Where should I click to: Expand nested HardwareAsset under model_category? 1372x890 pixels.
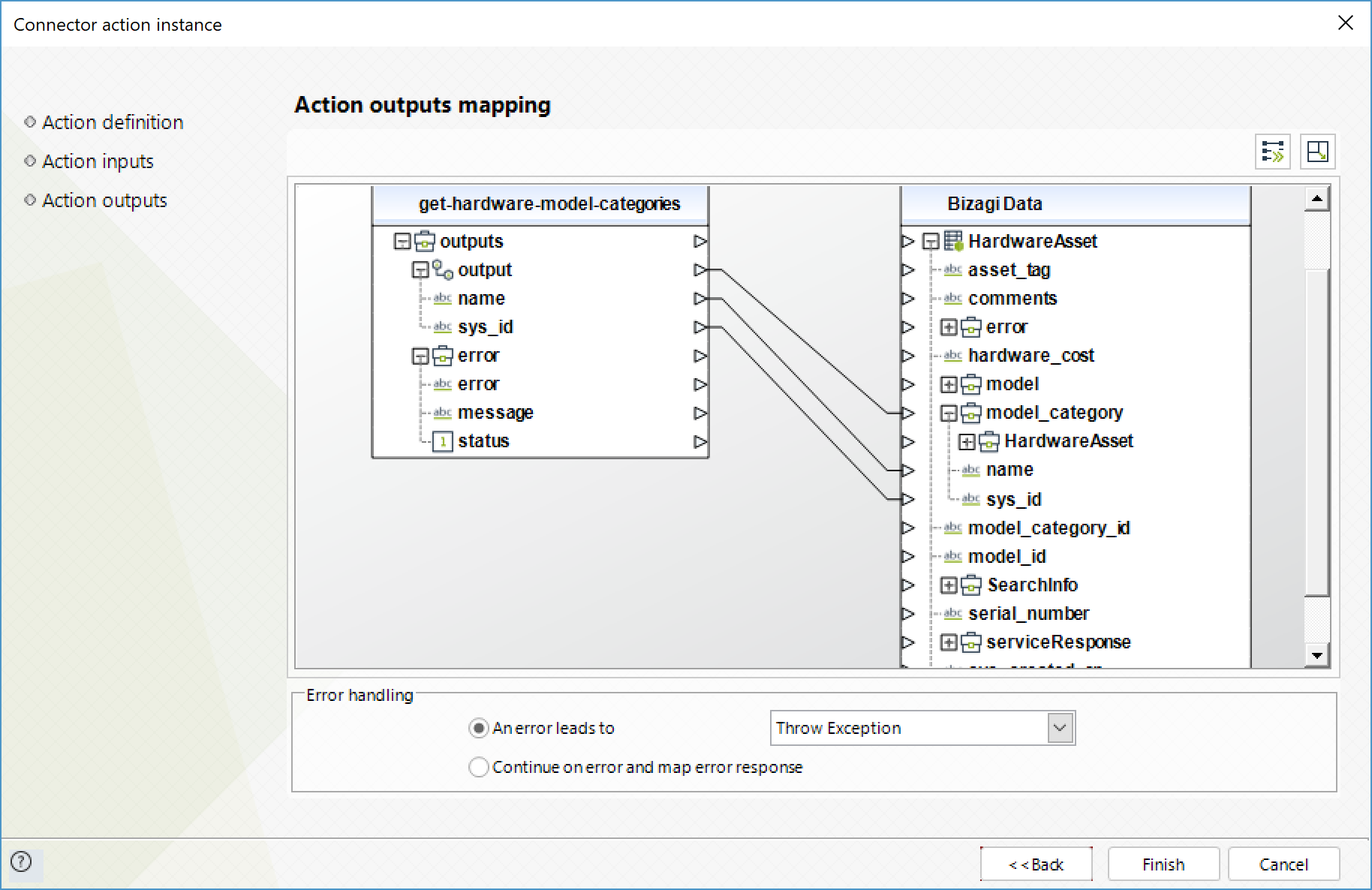(x=967, y=442)
